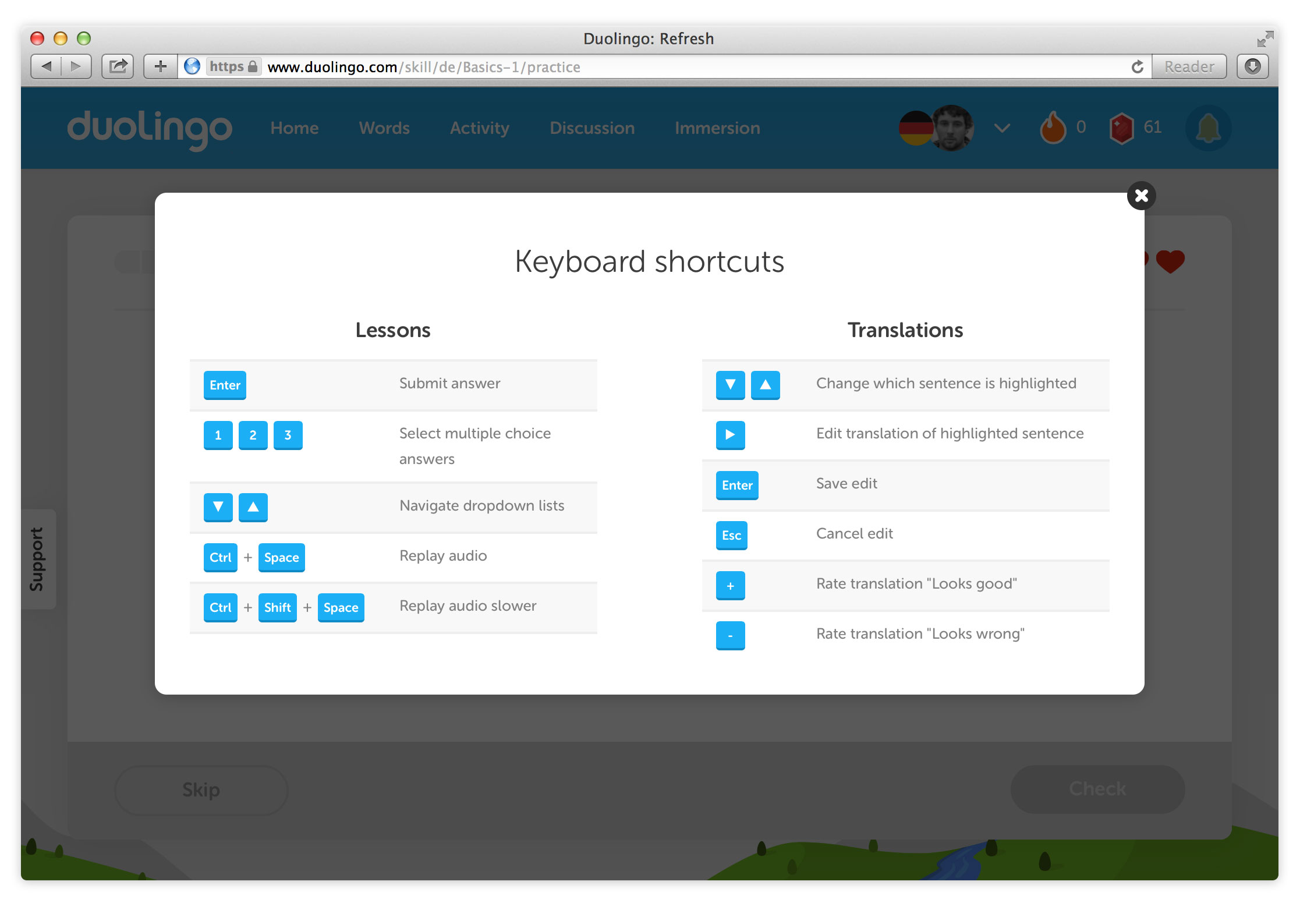Image resolution: width=1307 pixels, height=924 pixels.
Task: Click the number 2 key badge
Action: point(253,436)
